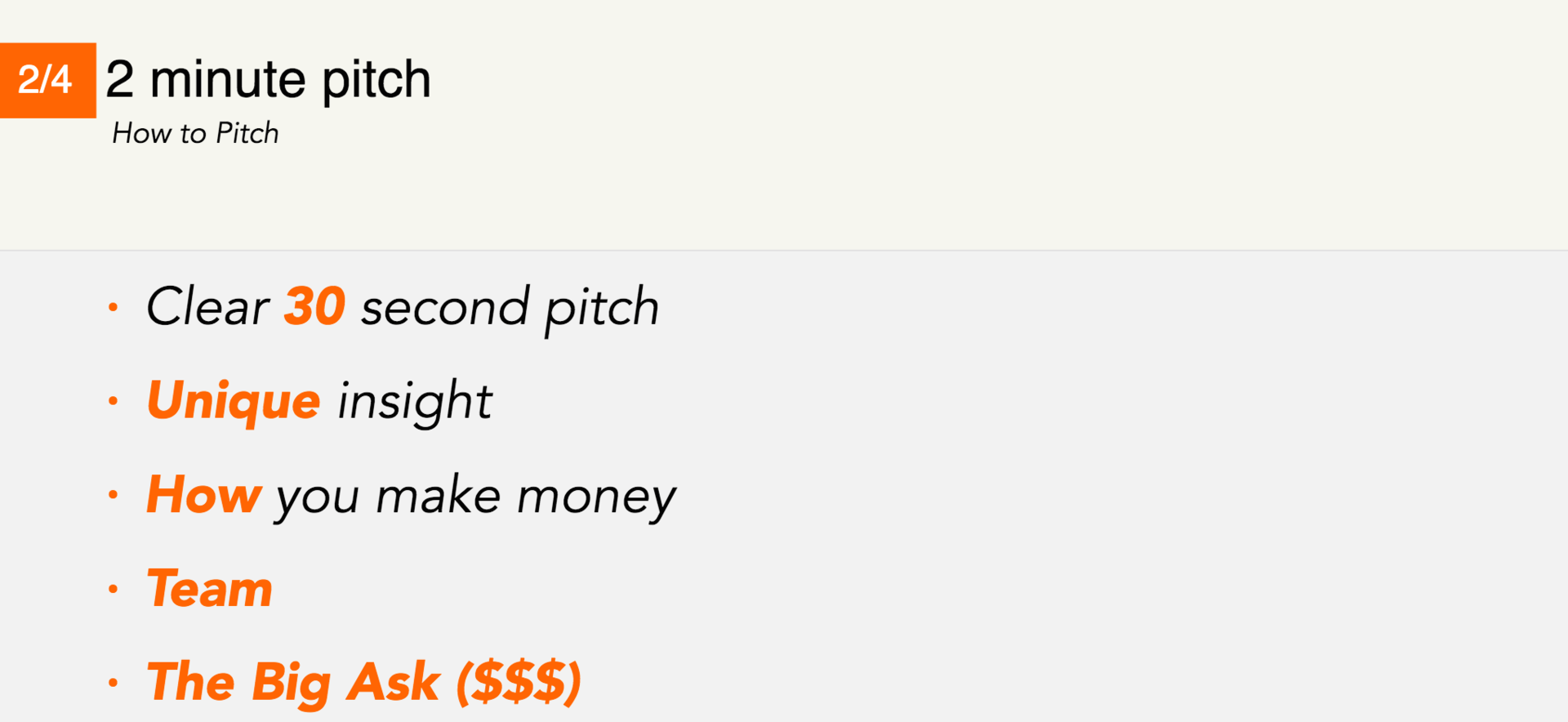Click the orange 2/4 slide badge

click(47, 80)
